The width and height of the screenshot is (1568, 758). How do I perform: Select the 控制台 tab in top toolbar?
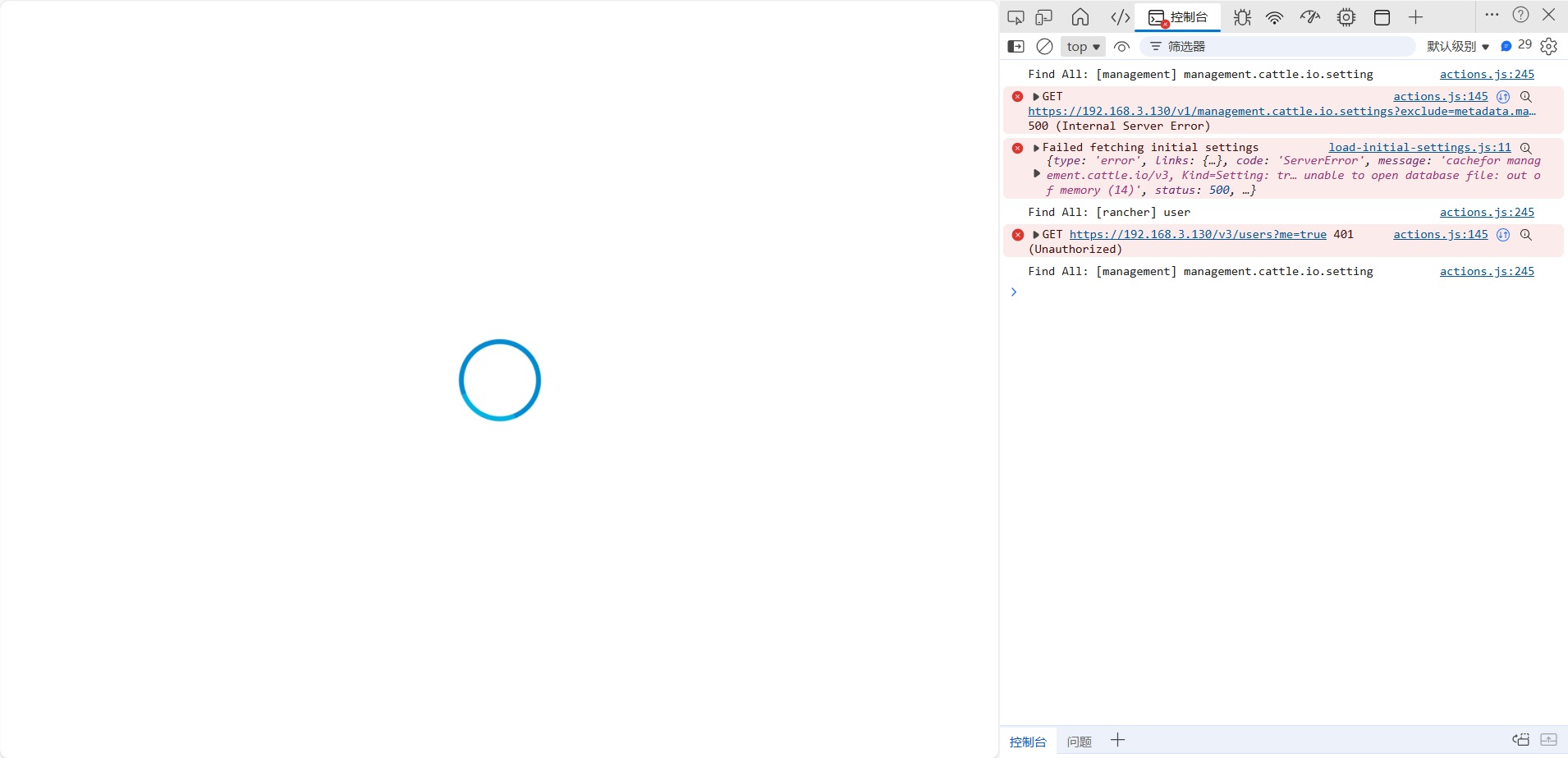1178,17
